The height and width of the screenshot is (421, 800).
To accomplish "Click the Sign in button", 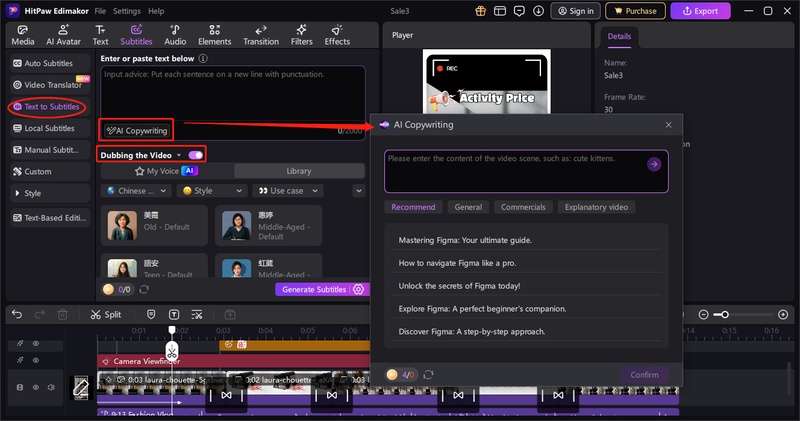I will [576, 11].
